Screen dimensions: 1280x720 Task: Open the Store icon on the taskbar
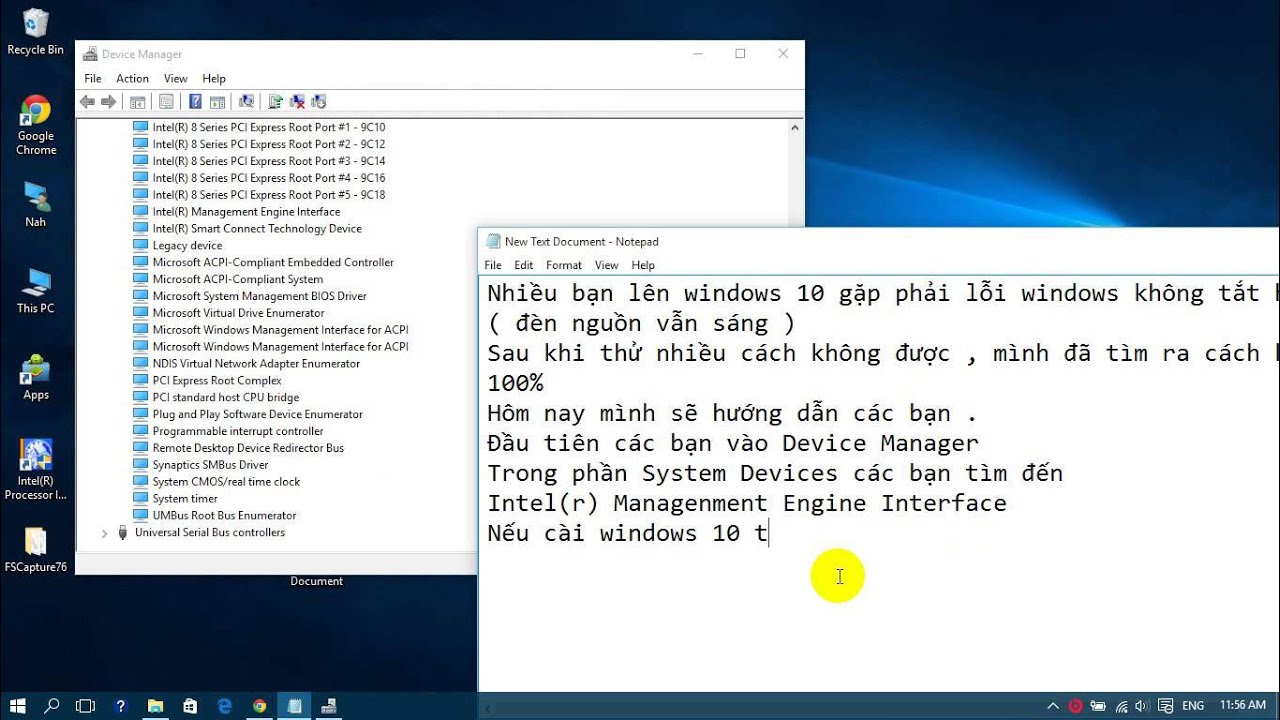click(x=190, y=705)
